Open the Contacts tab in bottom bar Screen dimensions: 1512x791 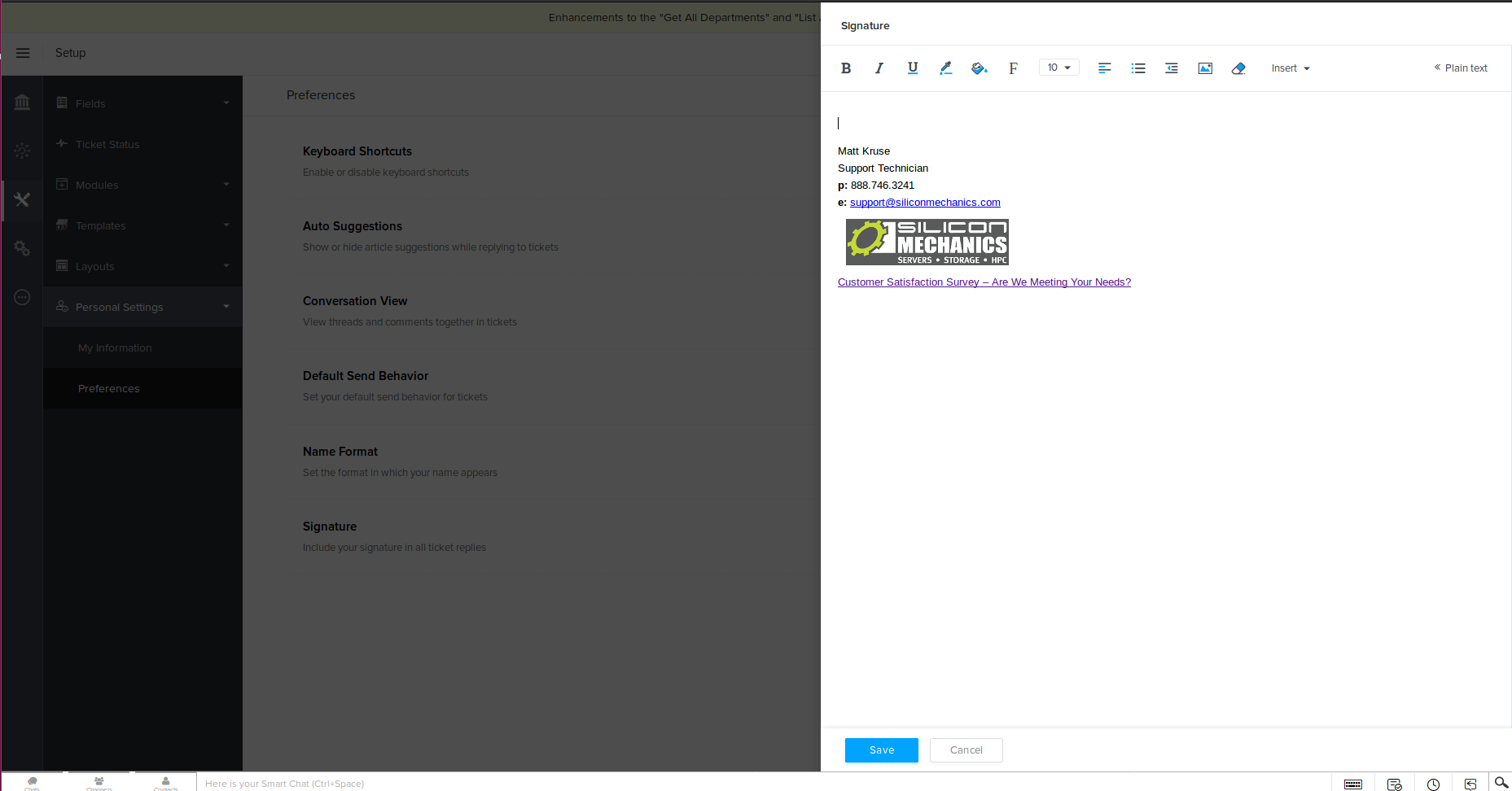[x=166, y=783]
